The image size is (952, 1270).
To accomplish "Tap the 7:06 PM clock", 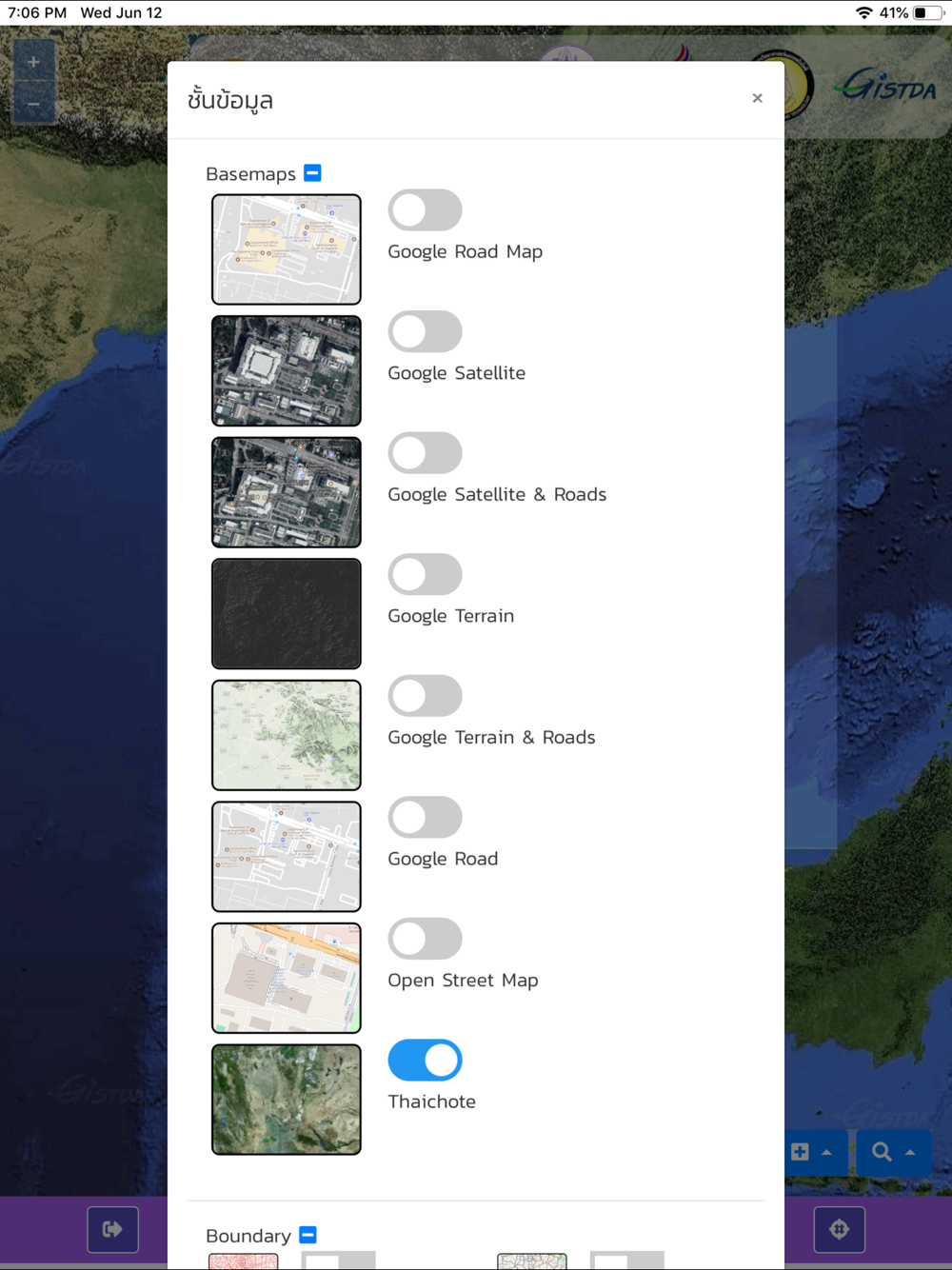I will coord(37,12).
